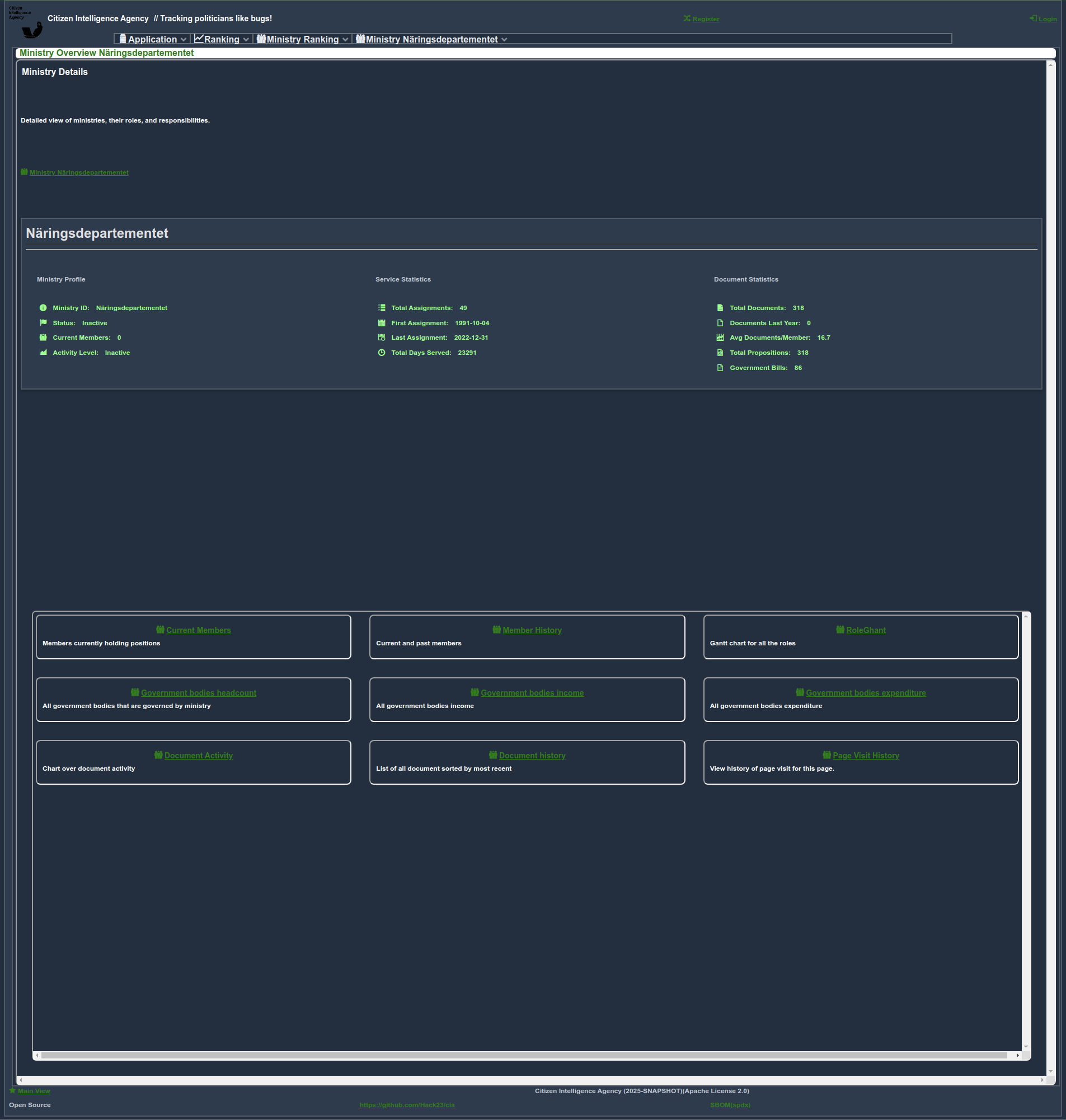The image size is (1066, 1120).
Task: Open Government bodies income link
Action: tap(532, 693)
